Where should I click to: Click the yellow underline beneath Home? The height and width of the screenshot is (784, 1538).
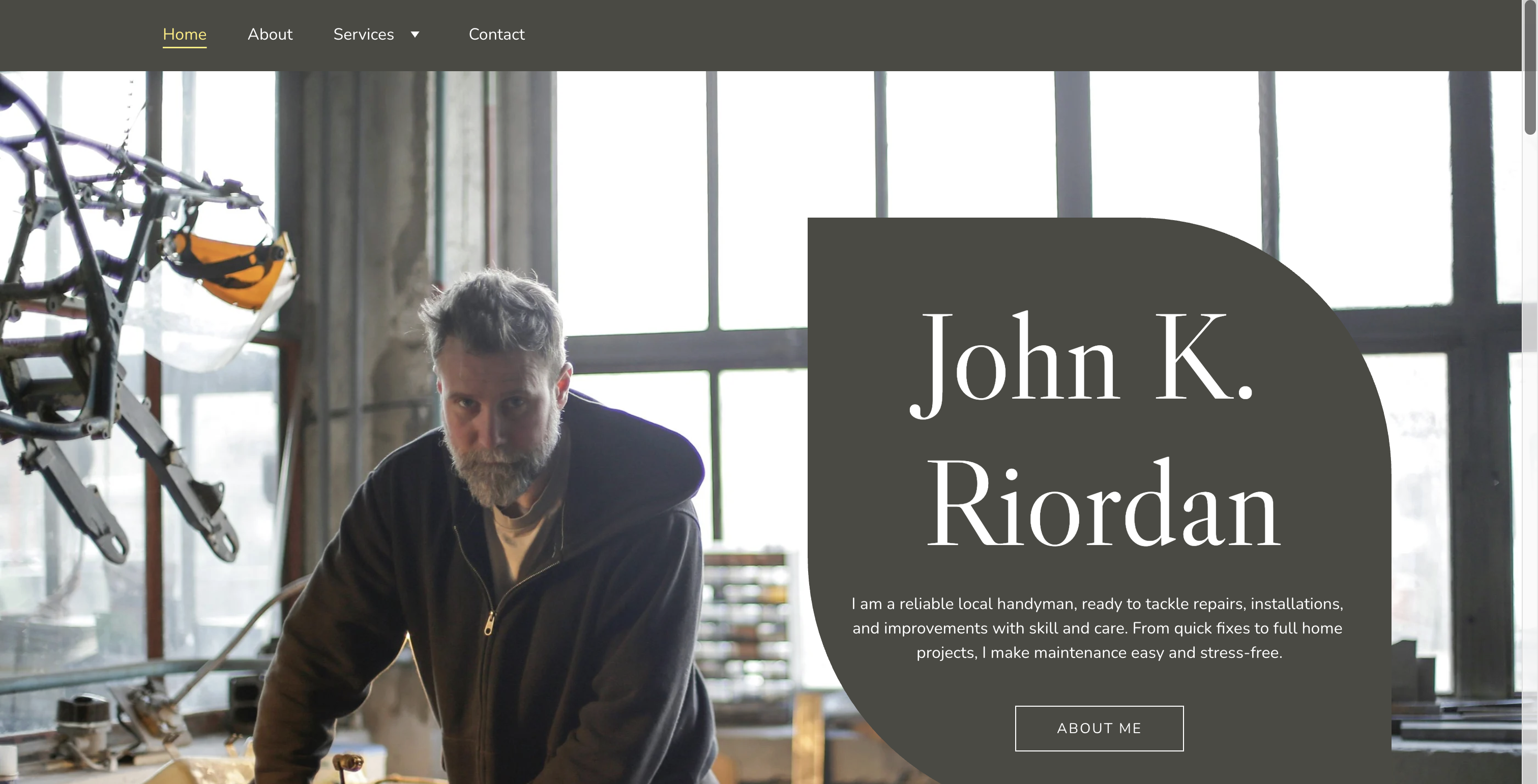(185, 47)
